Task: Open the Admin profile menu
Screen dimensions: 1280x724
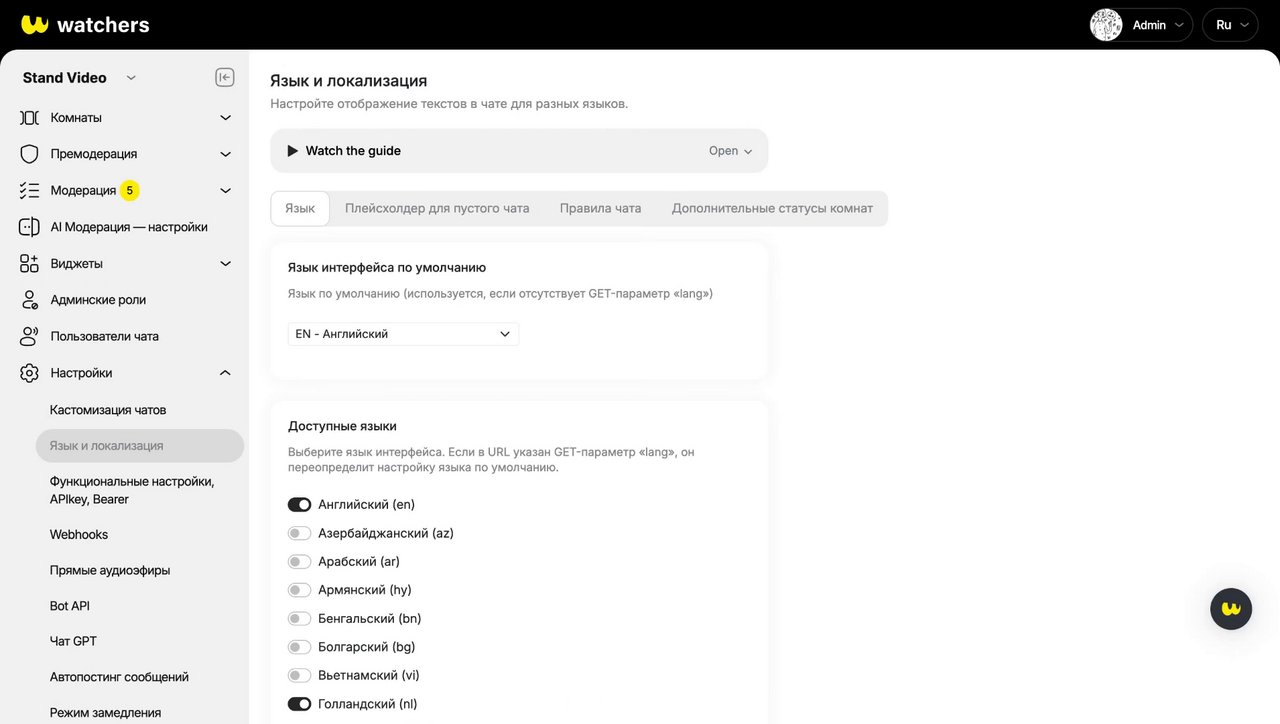Action: click(1141, 25)
